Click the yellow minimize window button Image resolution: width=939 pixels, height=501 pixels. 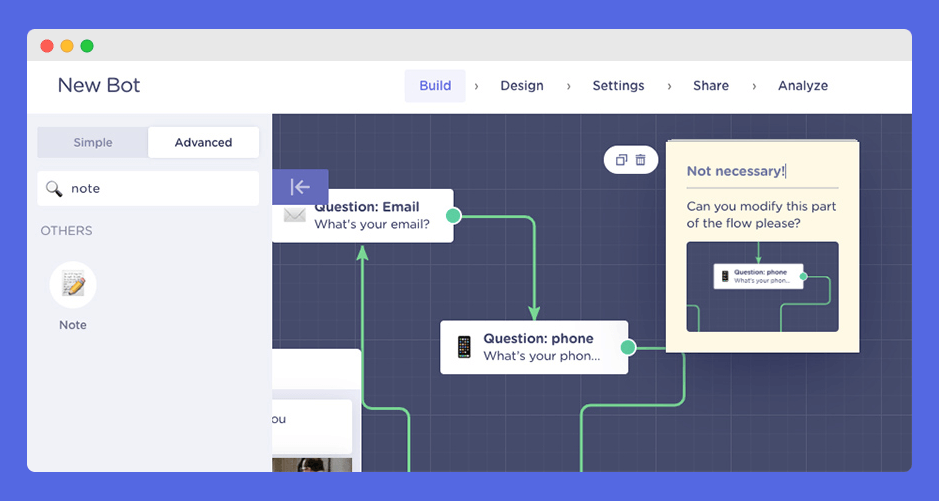point(67,46)
